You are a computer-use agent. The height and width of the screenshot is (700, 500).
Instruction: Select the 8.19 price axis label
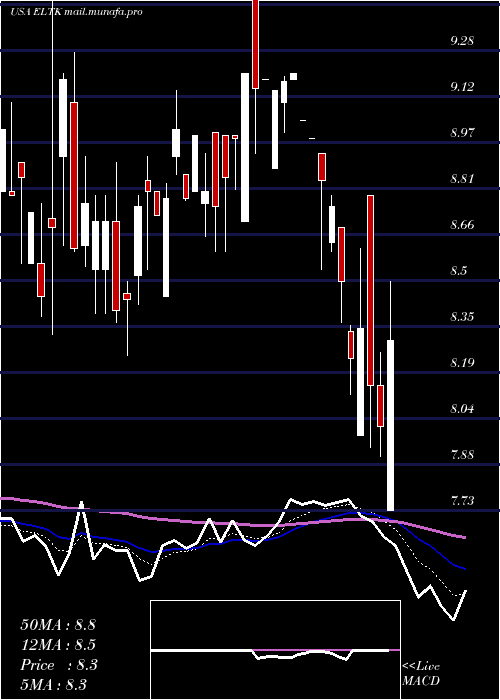point(462,362)
